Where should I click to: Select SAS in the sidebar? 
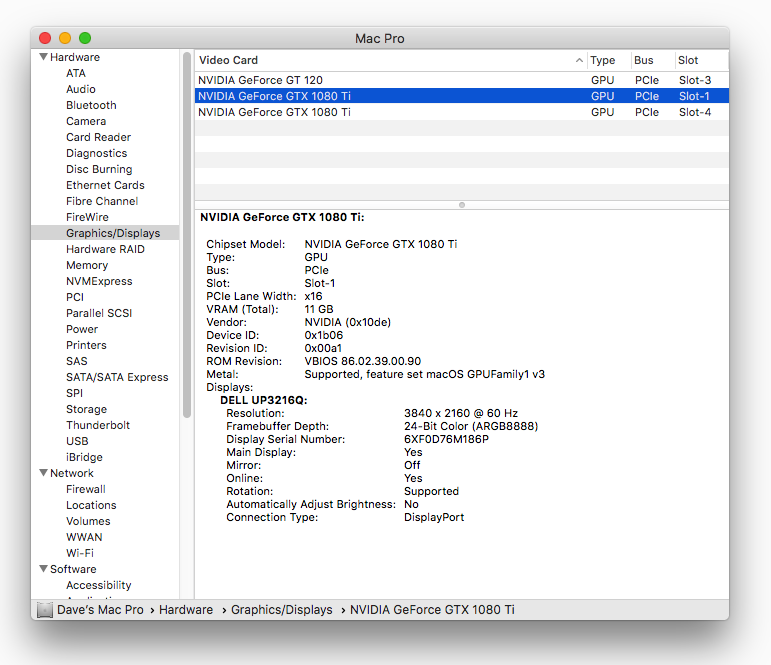(x=76, y=361)
